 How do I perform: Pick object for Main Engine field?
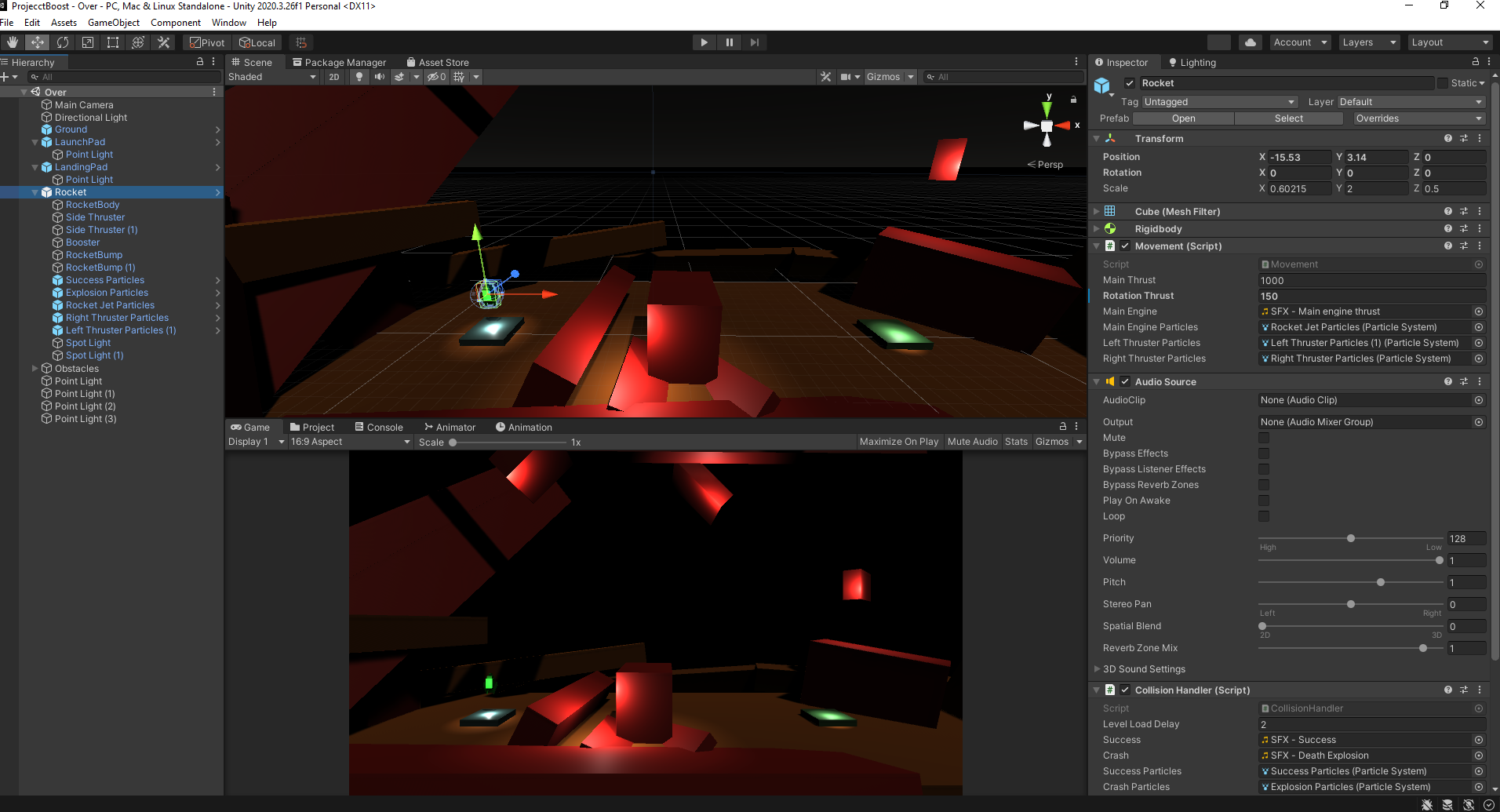1479,311
